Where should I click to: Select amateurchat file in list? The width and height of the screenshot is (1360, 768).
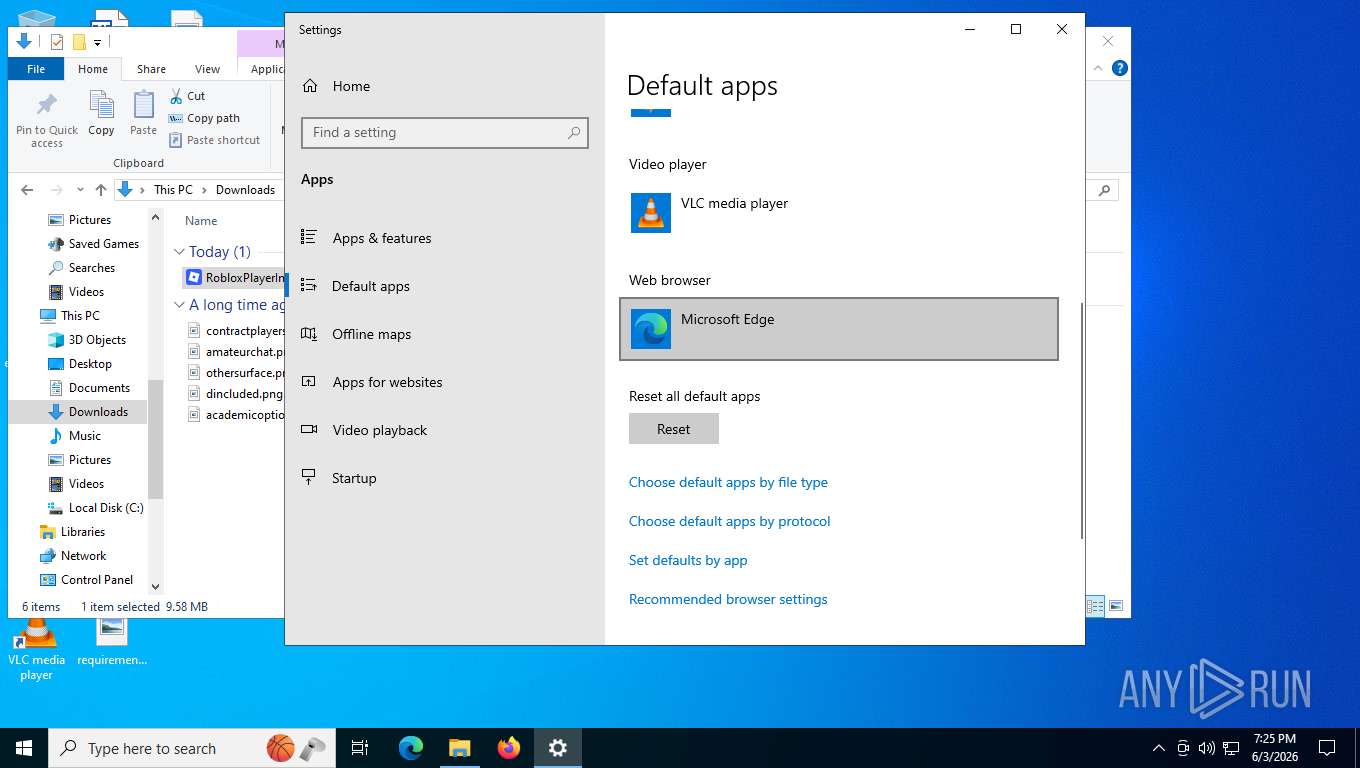pyautogui.click(x=236, y=352)
